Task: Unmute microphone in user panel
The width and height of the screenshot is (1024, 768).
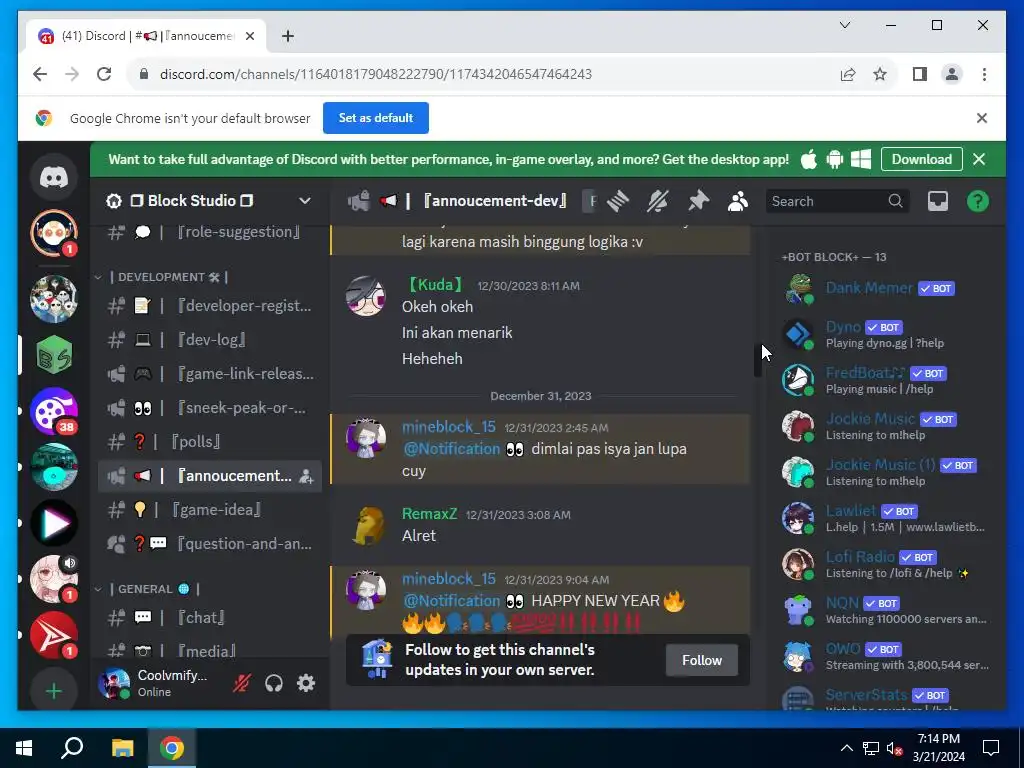Action: (x=242, y=683)
